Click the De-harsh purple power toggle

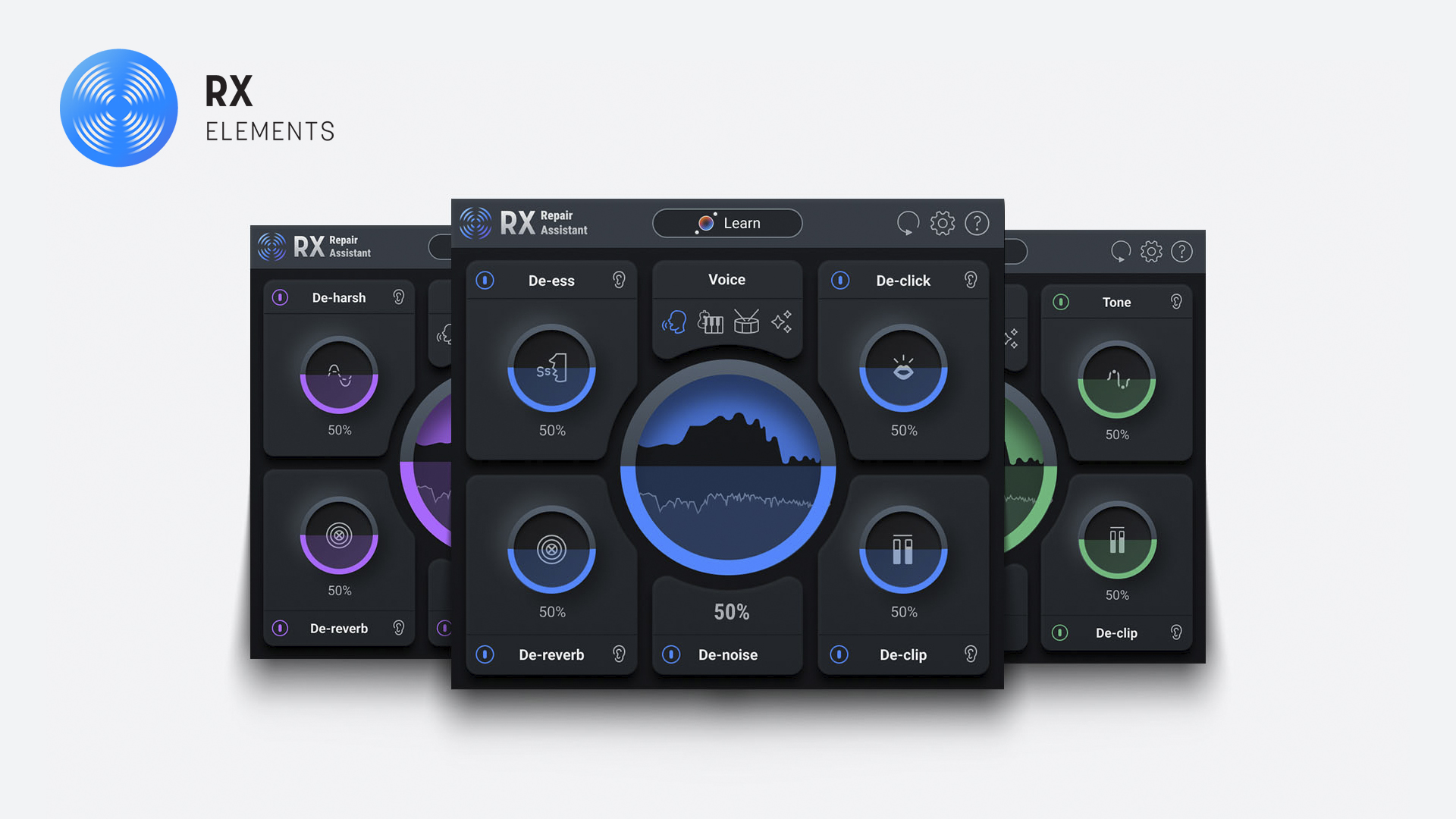pyautogui.click(x=280, y=297)
